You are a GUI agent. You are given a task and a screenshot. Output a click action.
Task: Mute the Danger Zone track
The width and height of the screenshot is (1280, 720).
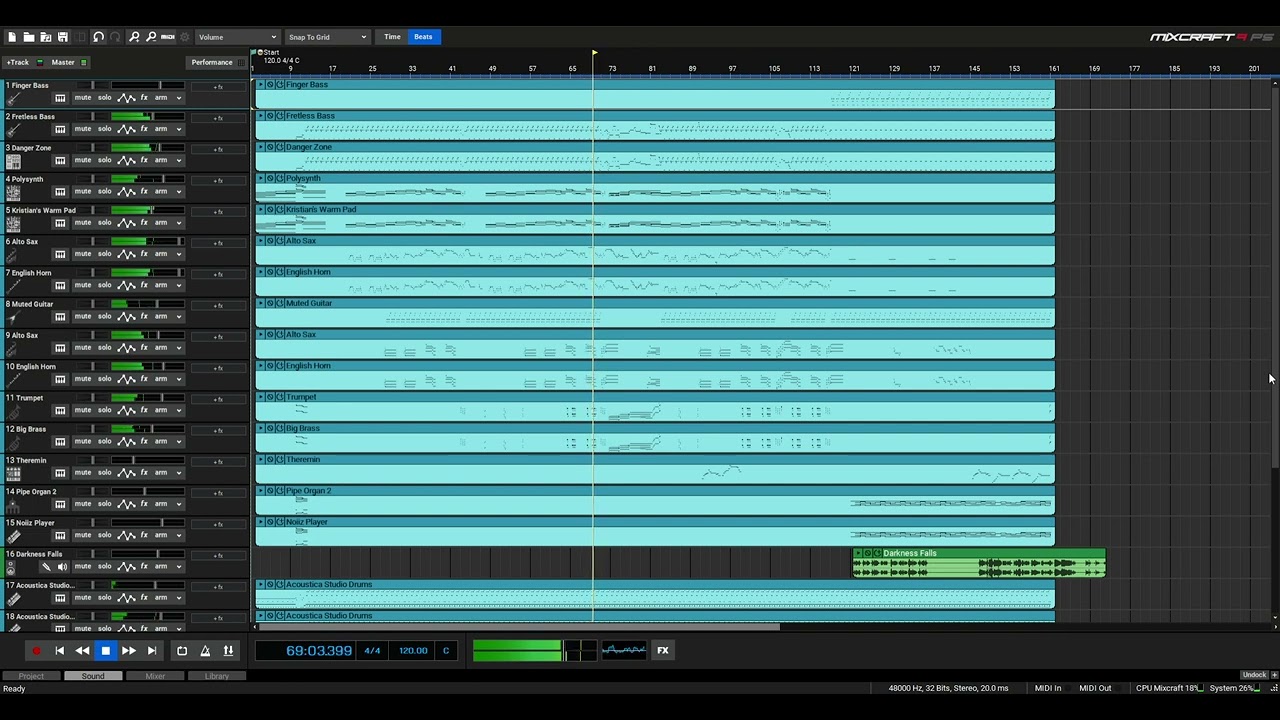[83, 160]
